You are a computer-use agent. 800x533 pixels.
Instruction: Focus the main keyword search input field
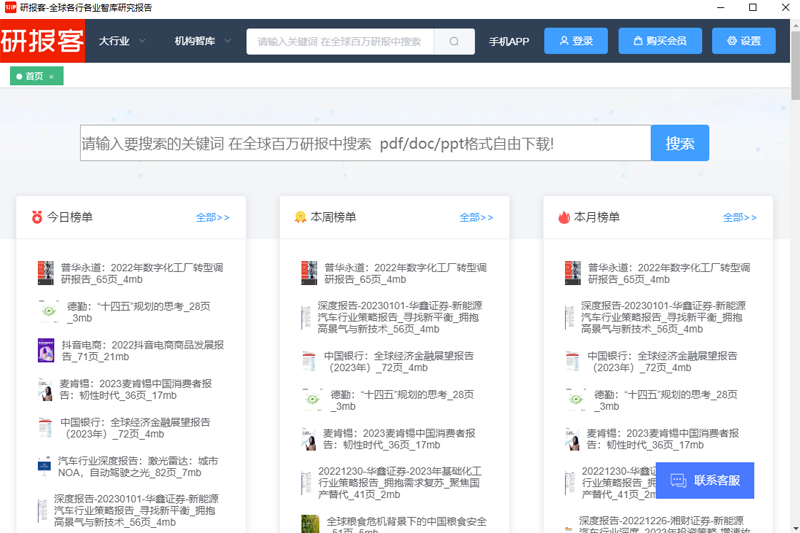point(365,143)
